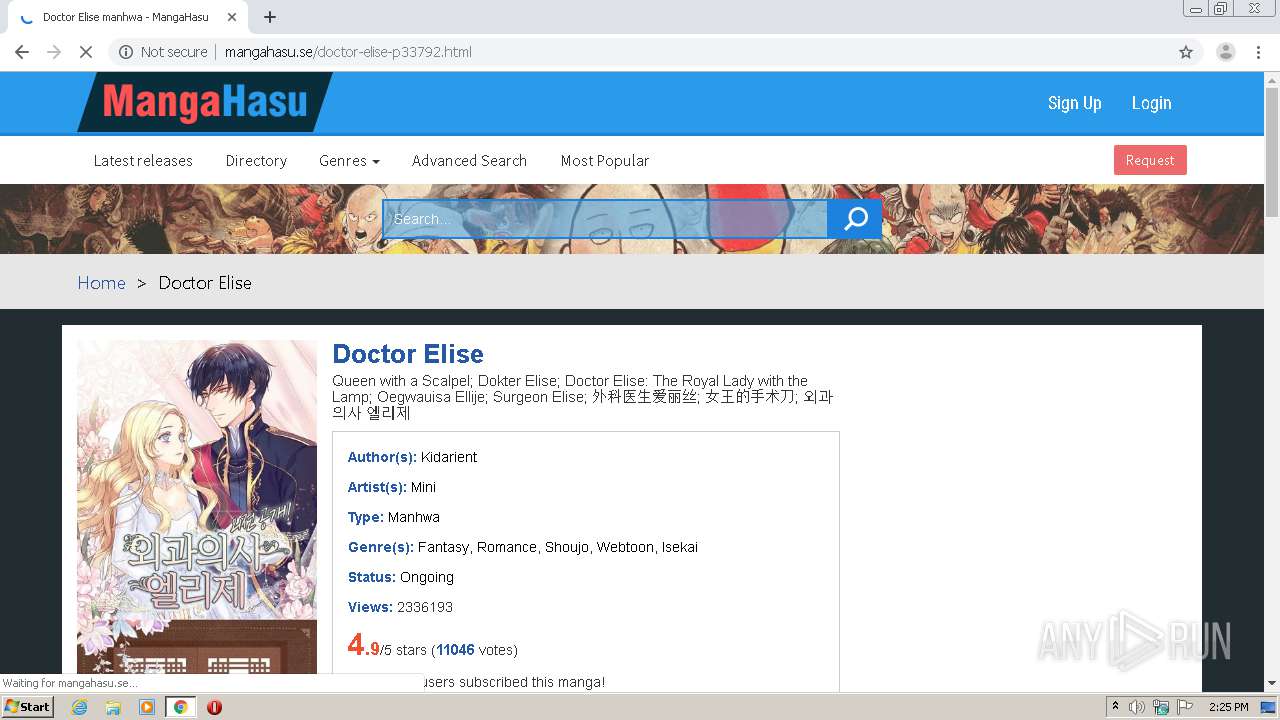Click the Windows Start button
Viewport: 1280px width, 720px height.
click(27, 707)
